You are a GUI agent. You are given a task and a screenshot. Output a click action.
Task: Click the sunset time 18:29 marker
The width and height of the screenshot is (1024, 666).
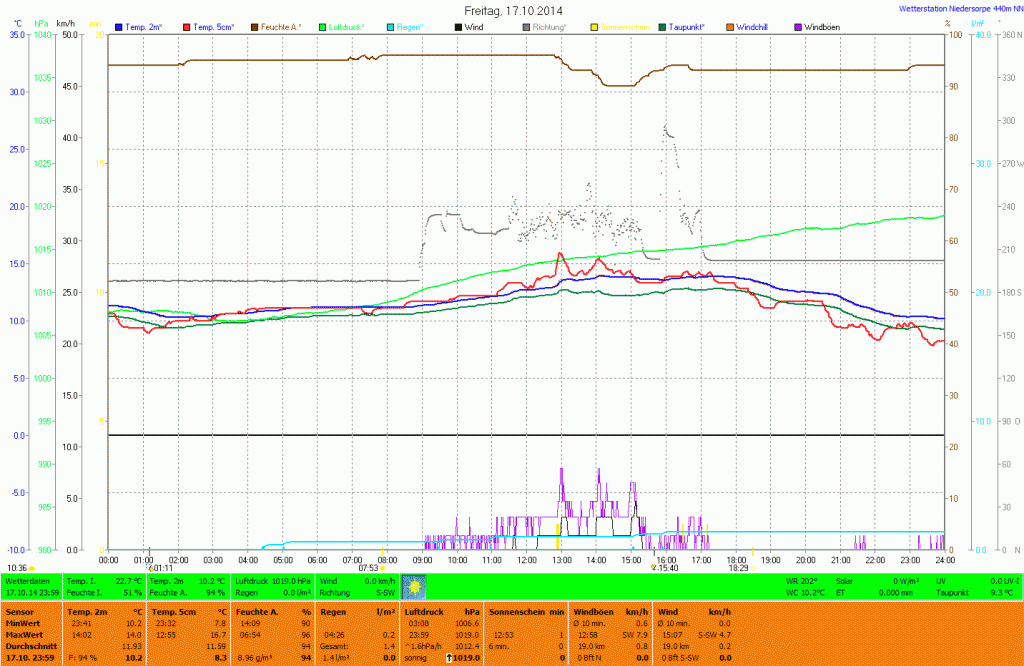[x=738, y=568]
